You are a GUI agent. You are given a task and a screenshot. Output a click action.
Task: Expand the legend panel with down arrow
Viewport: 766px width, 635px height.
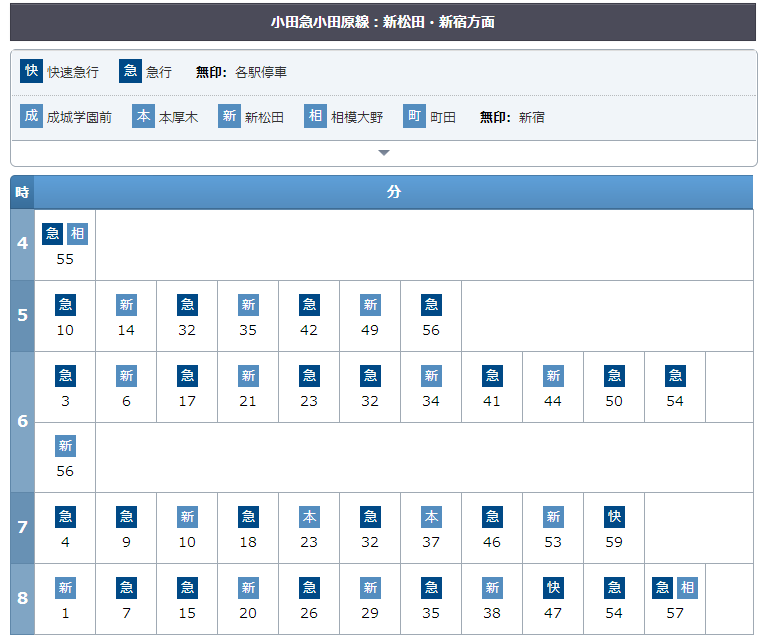pos(383,153)
